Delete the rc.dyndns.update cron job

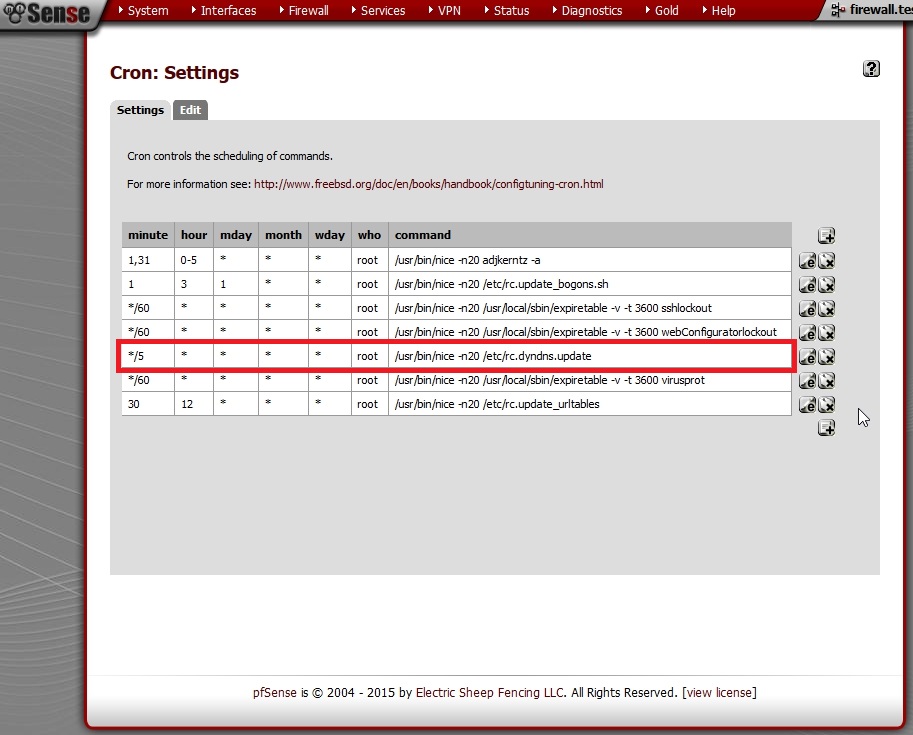coord(826,357)
